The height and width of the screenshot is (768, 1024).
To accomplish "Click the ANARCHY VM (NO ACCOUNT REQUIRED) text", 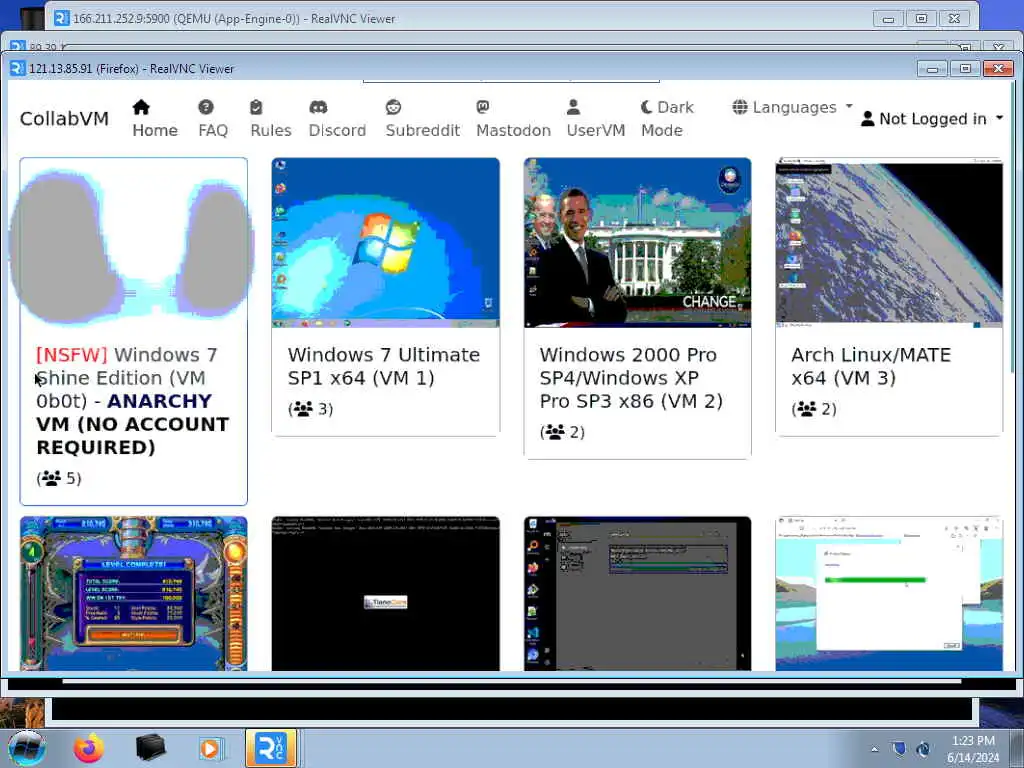I will pyautogui.click(x=133, y=424).
